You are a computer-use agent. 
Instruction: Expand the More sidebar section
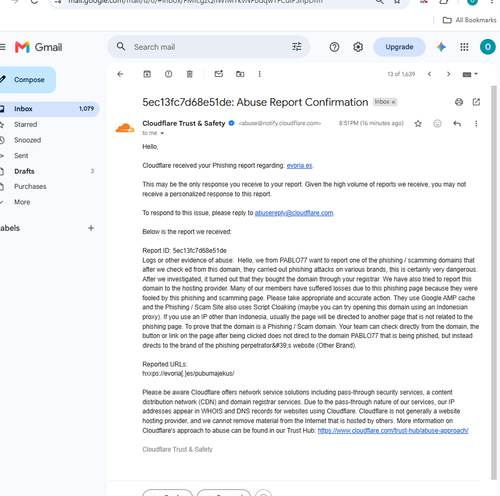22,202
